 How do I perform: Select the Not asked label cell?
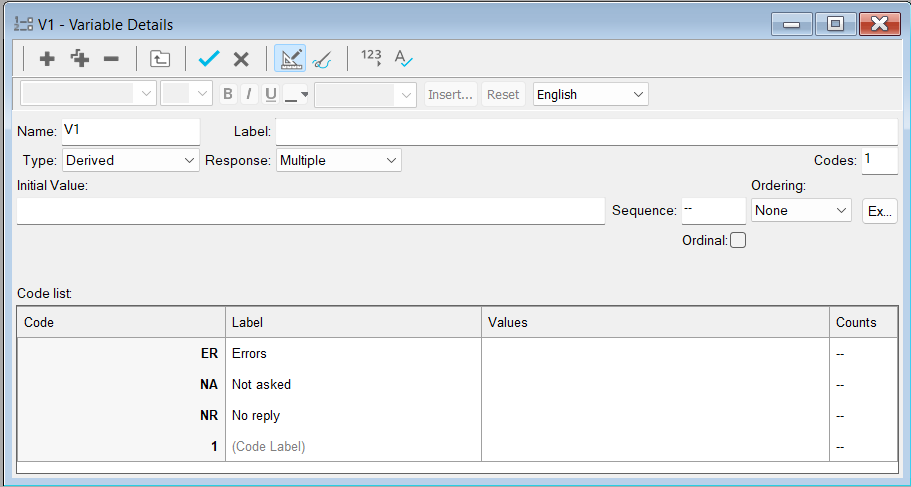[353, 385]
